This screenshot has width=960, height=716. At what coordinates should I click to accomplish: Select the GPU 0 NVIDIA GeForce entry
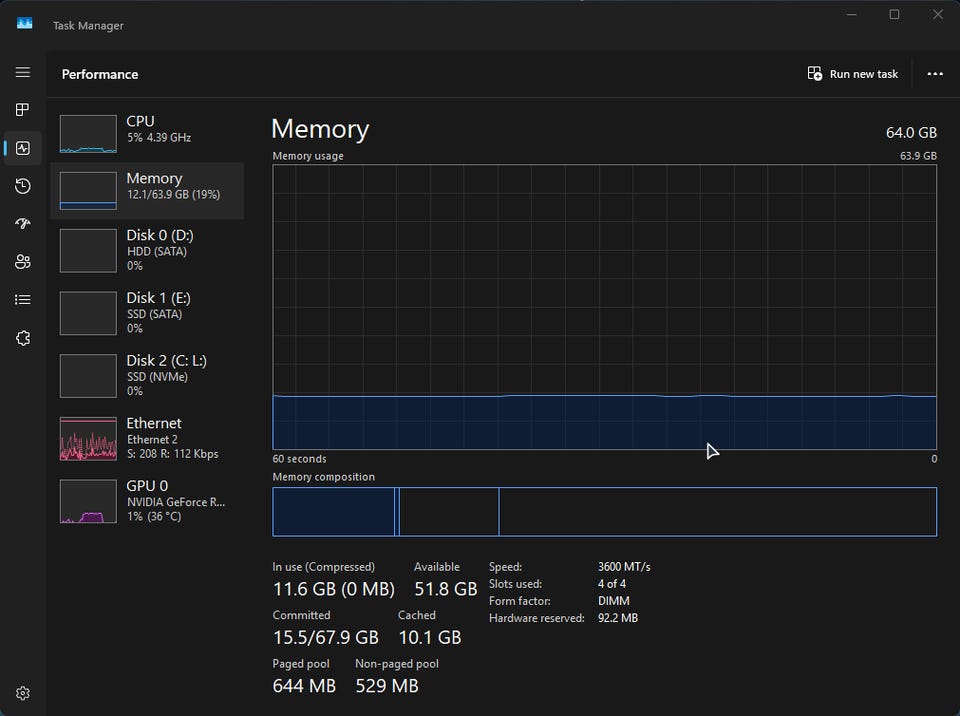[147, 501]
